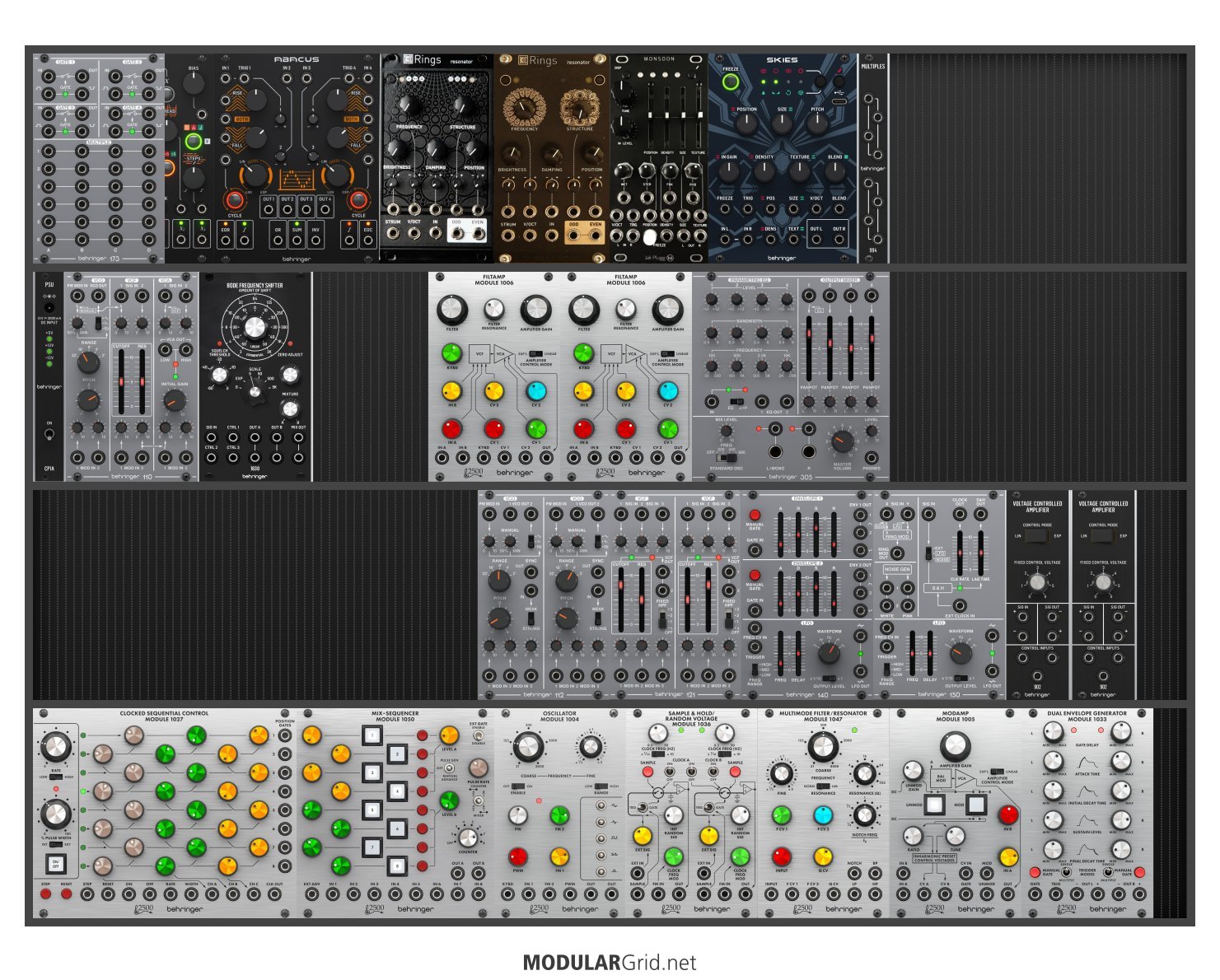
Task: Click Envelope 1 MANUAL GATE button on 140
Action: tap(755, 515)
